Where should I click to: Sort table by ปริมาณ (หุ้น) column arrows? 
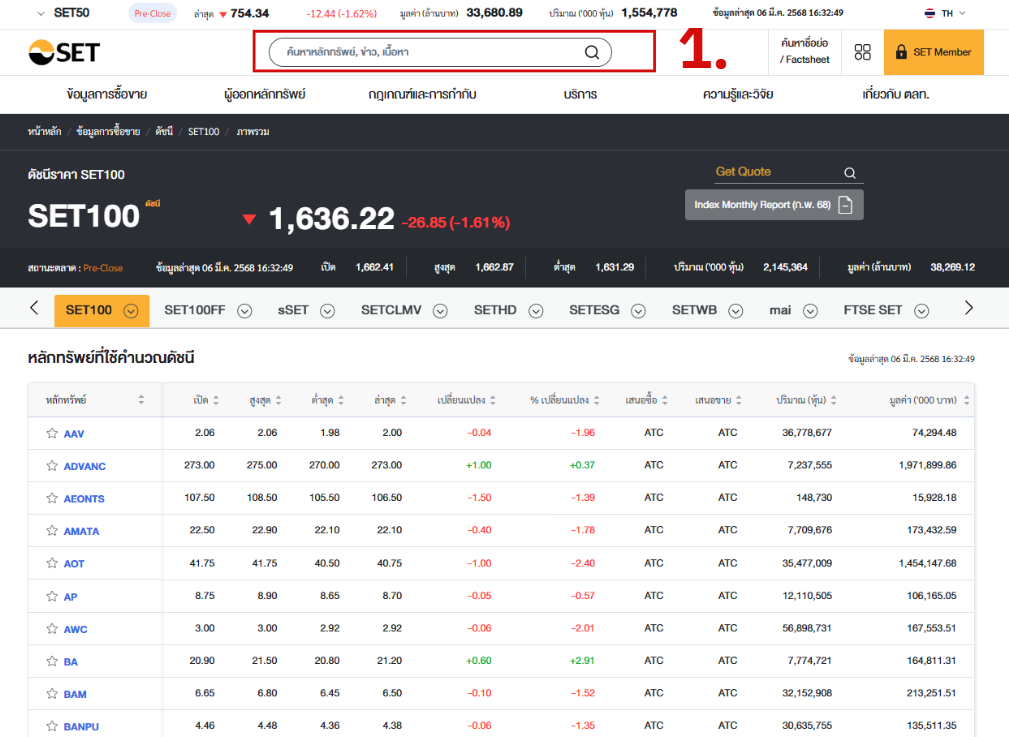coord(833,400)
